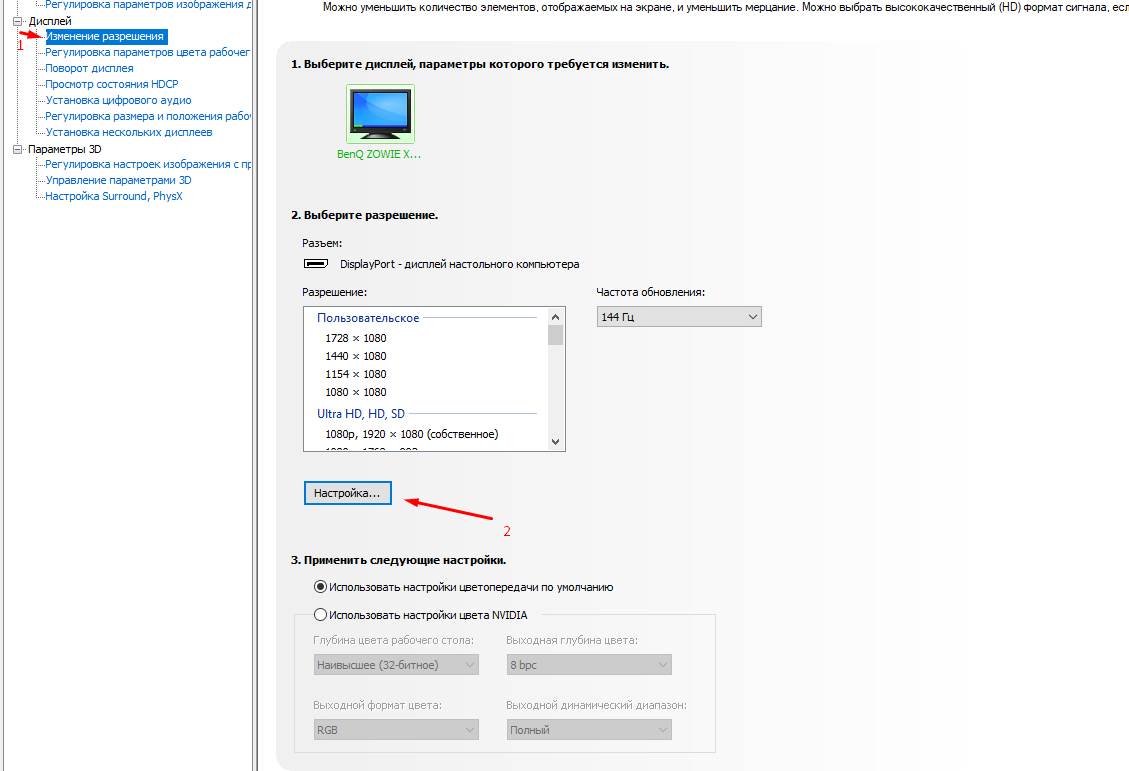
Task: Open Управление параметрами 3D page
Action: click(x=118, y=180)
